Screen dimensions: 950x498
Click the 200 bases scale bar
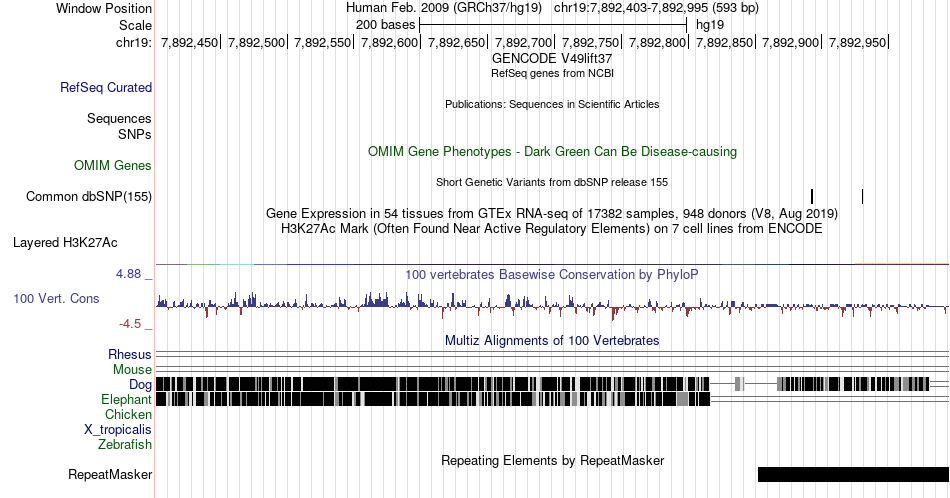[x=553, y=25]
